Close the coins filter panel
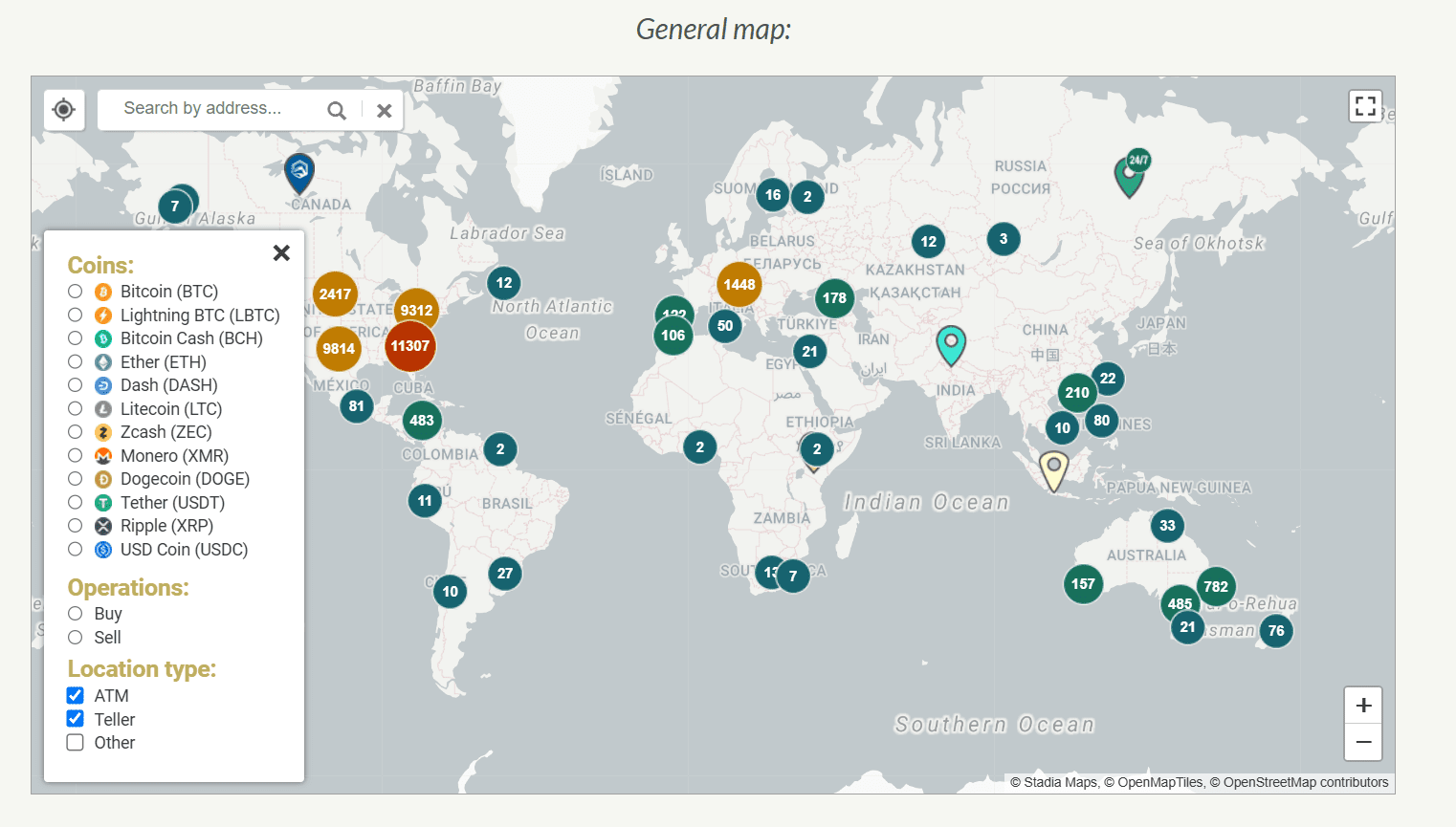This screenshot has width=1456, height=827. pyautogui.click(x=281, y=252)
